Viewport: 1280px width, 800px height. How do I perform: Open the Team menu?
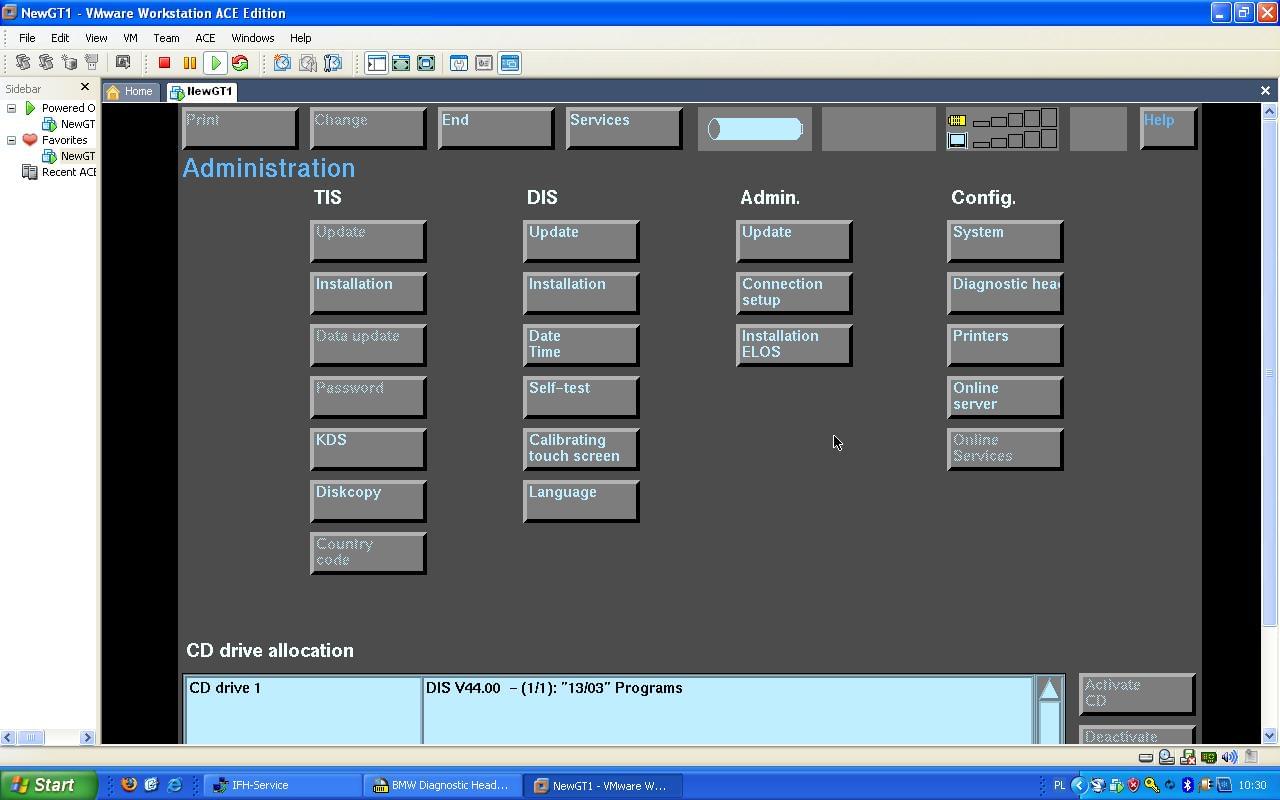(166, 38)
